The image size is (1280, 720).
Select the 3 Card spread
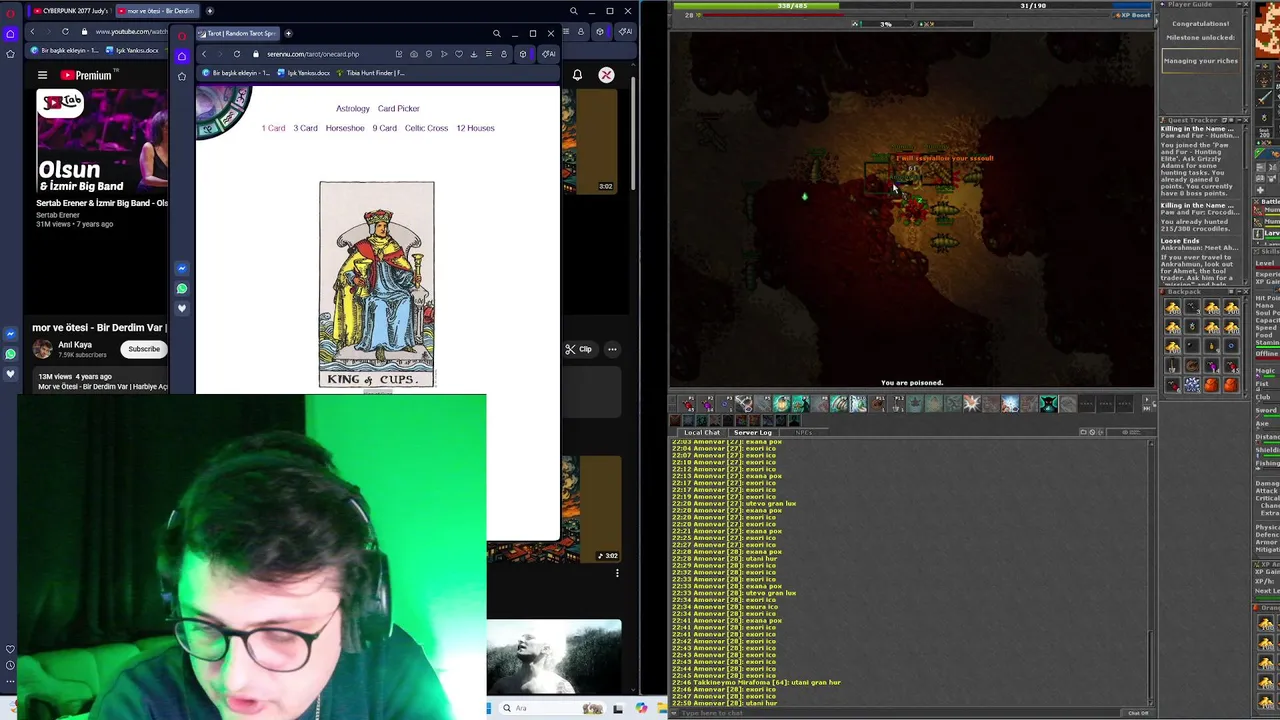305,128
